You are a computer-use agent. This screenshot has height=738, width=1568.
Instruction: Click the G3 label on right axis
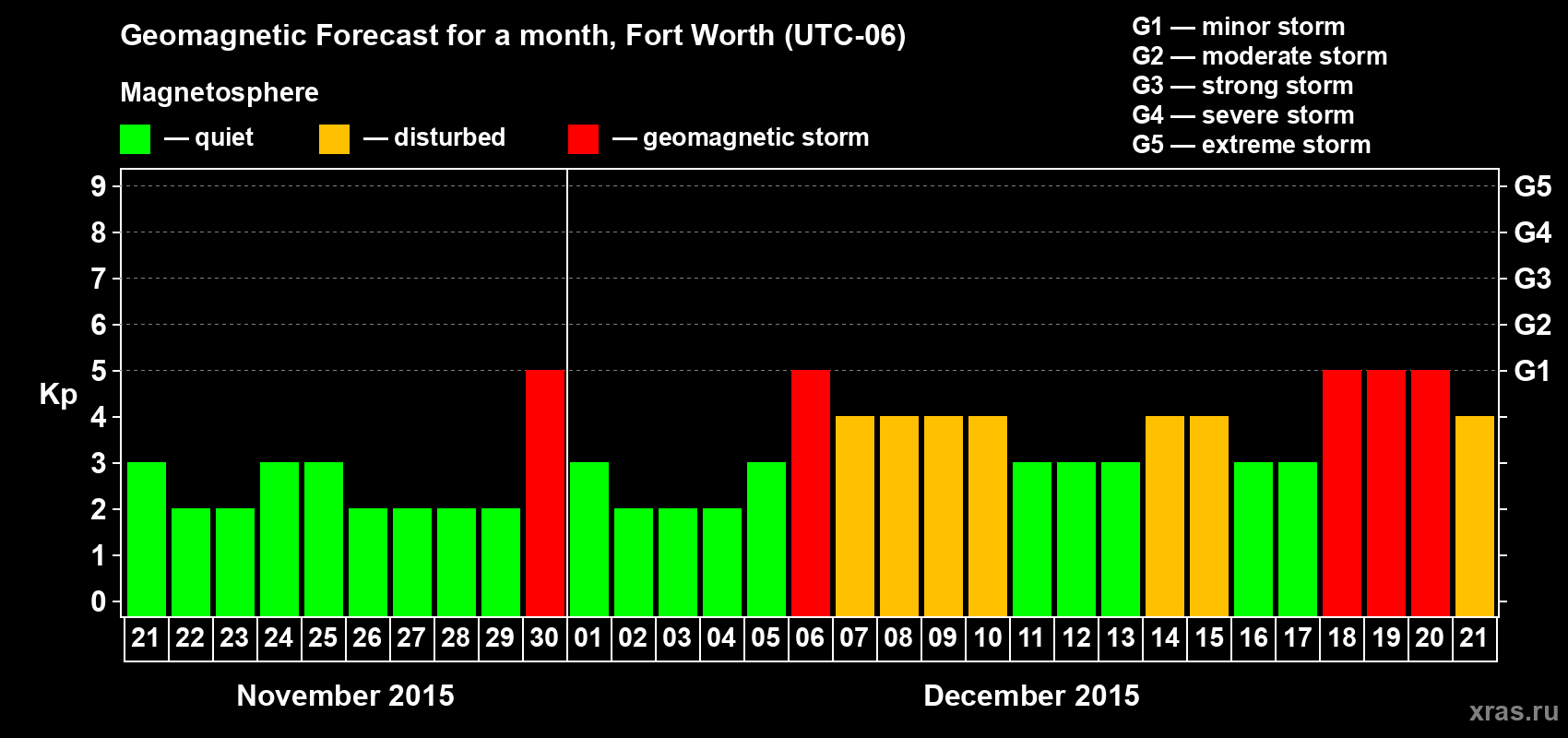pos(1533,279)
